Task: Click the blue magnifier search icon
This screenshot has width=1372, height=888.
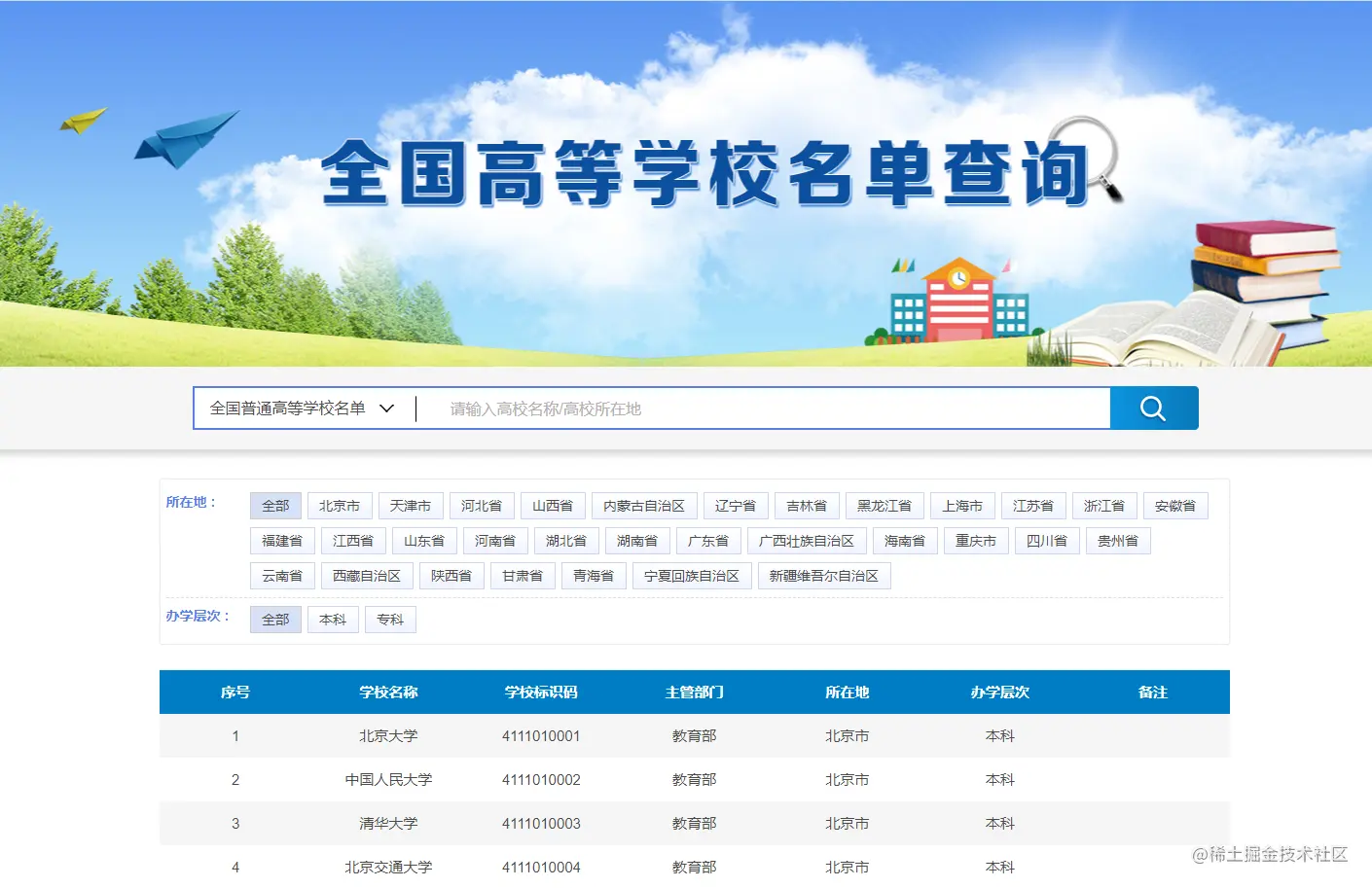Action: [1154, 408]
